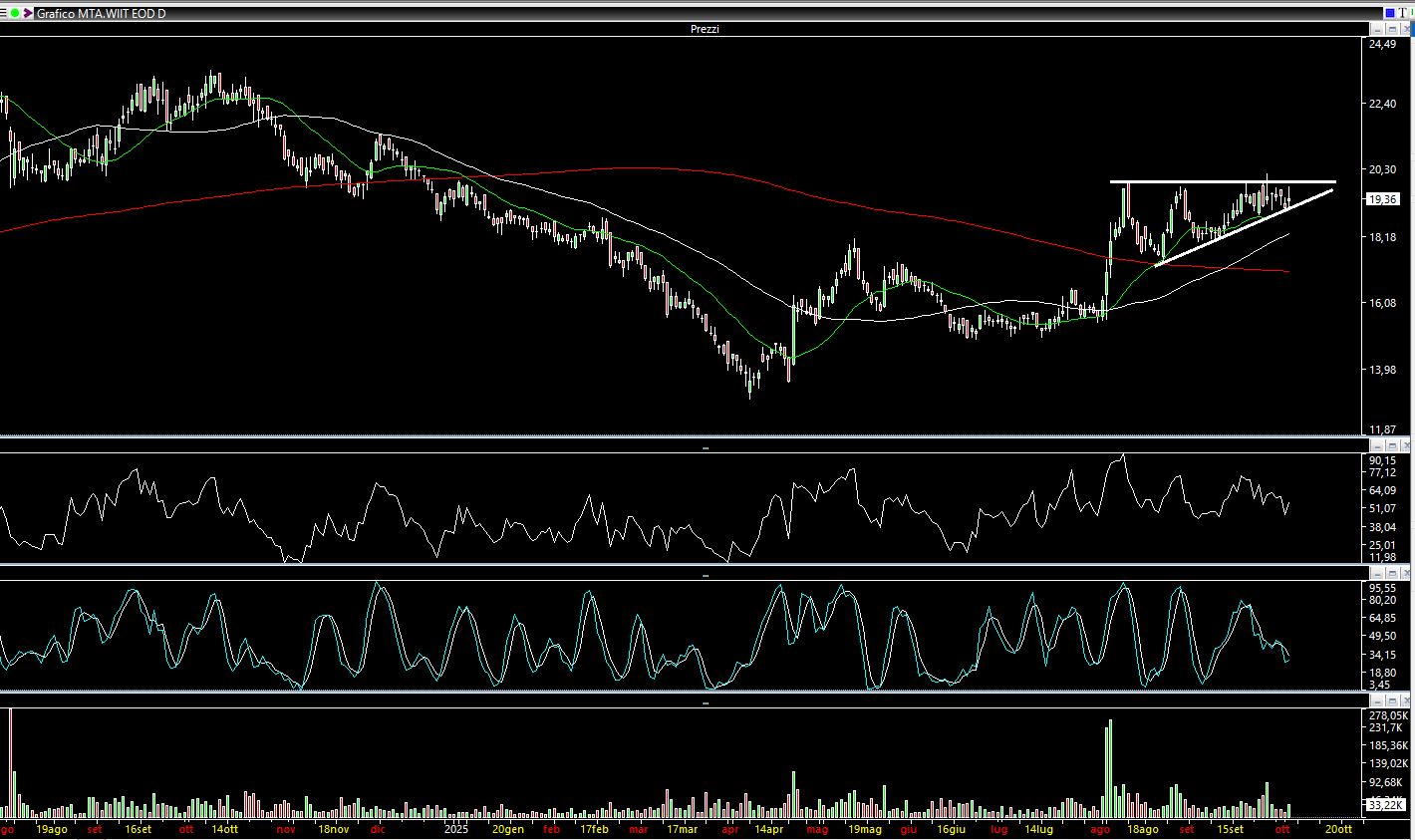Click the 2025 marker on the date axis
This screenshot has width=1415, height=840.
pyautogui.click(x=456, y=829)
